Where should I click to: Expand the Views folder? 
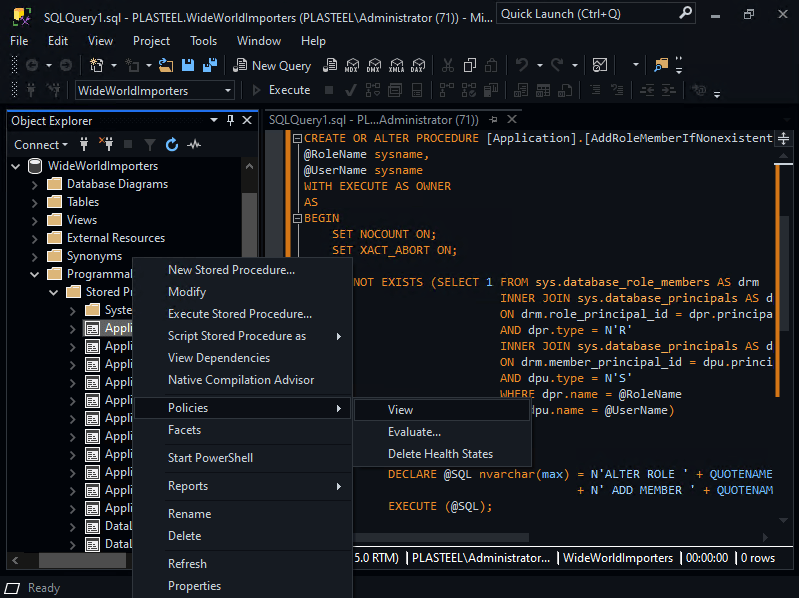[x=35, y=221]
